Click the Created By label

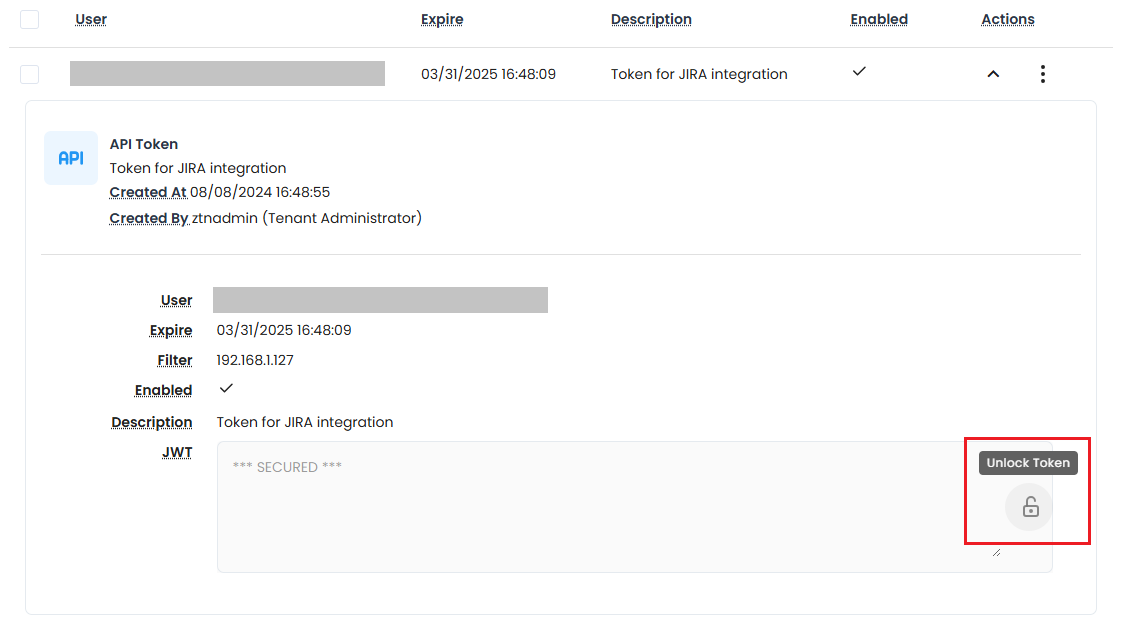point(149,218)
